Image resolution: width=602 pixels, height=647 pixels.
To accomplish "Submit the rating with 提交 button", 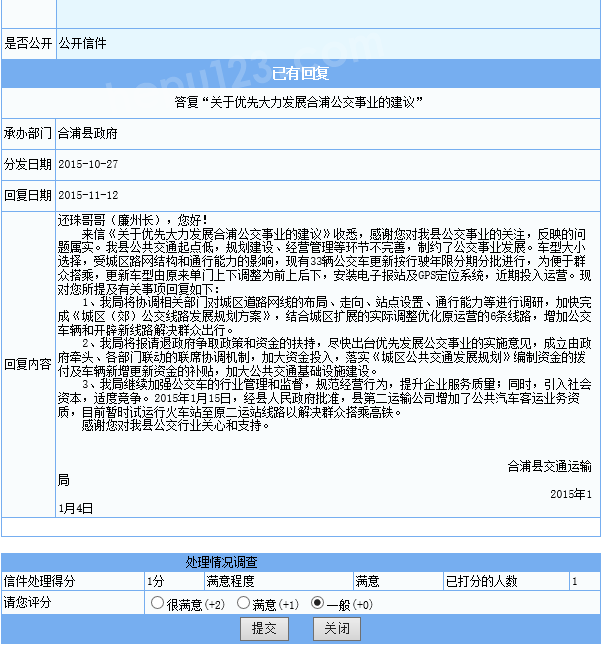I will pyautogui.click(x=264, y=629).
